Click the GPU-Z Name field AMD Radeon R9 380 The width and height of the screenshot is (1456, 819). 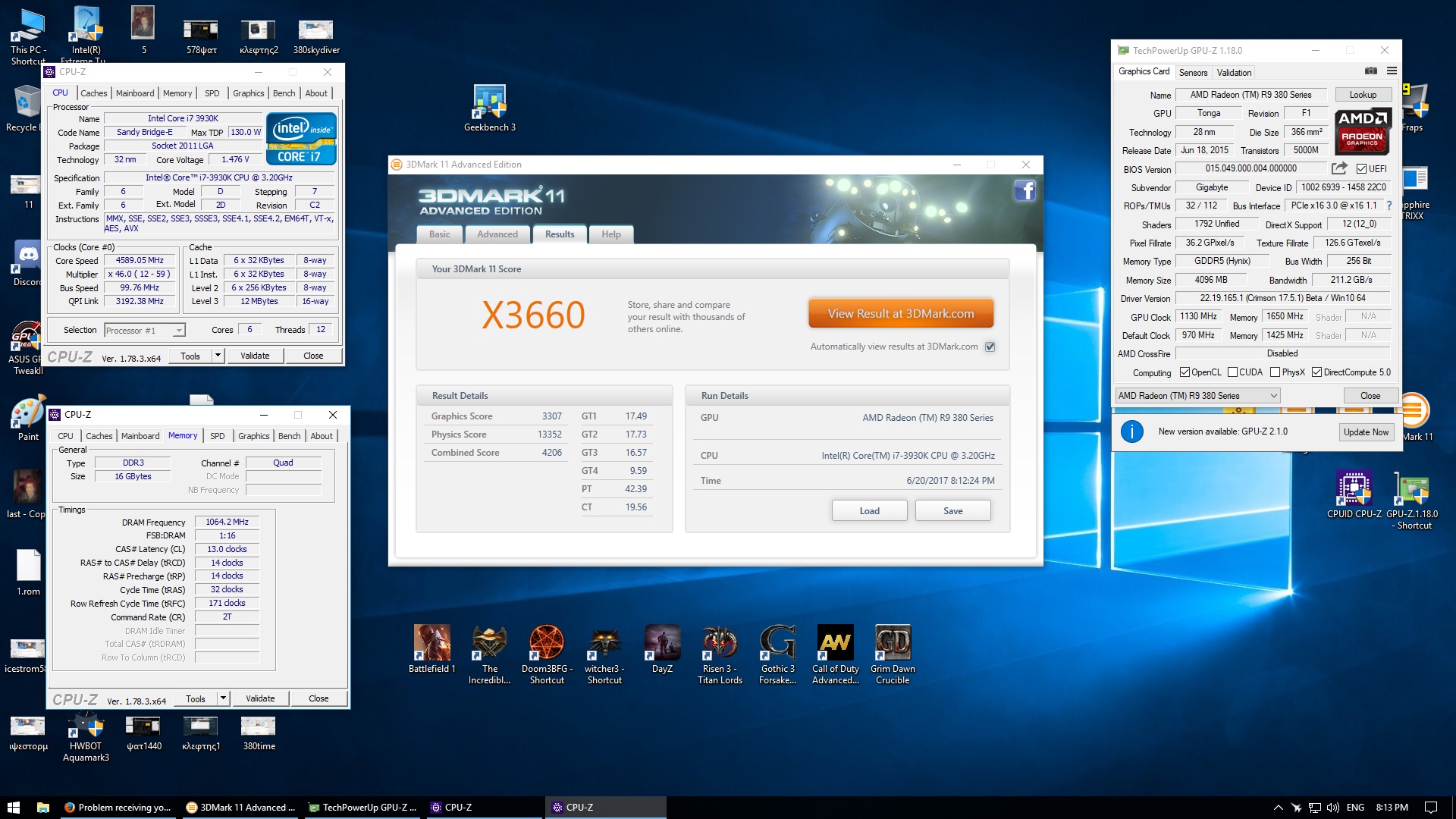point(1250,95)
